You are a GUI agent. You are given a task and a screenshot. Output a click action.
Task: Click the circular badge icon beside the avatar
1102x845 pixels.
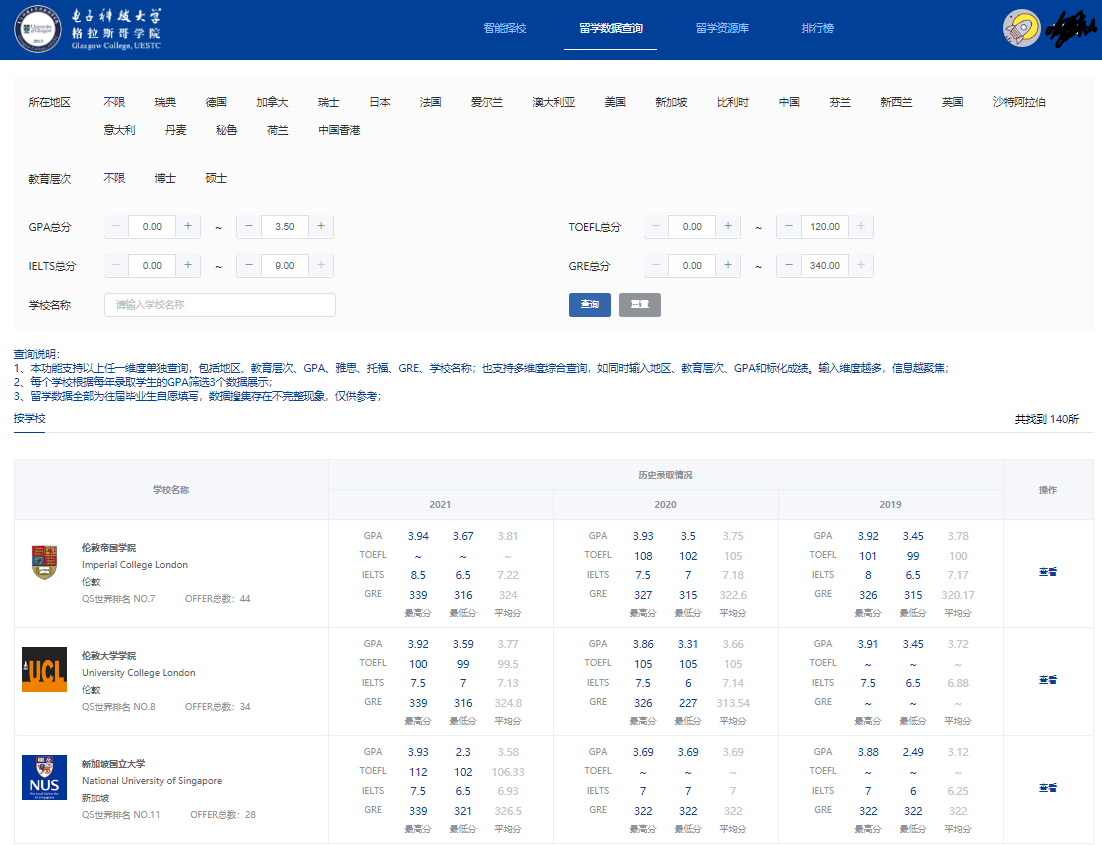(1022, 27)
